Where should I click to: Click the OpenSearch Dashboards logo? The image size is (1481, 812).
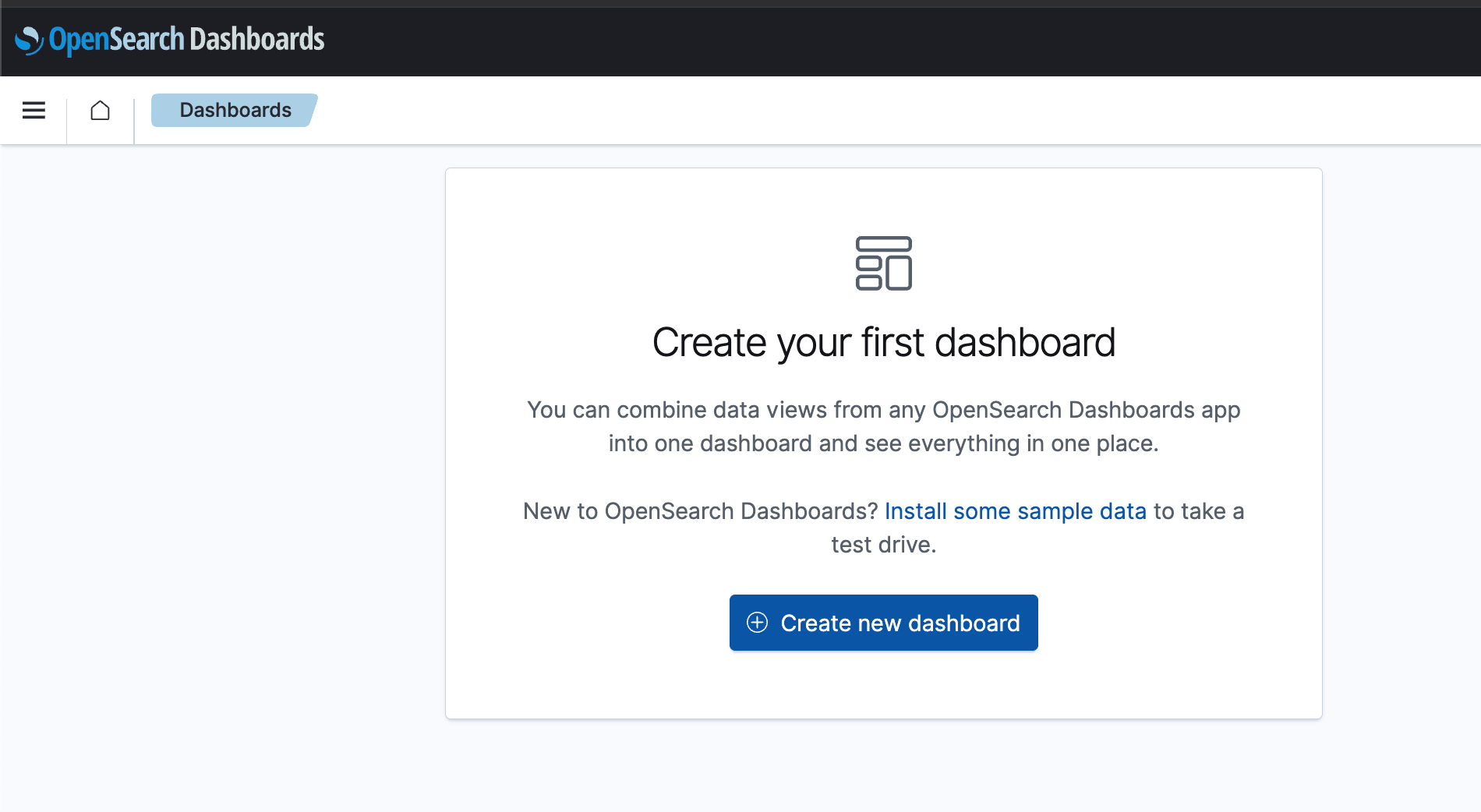click(x=169, y=40)
